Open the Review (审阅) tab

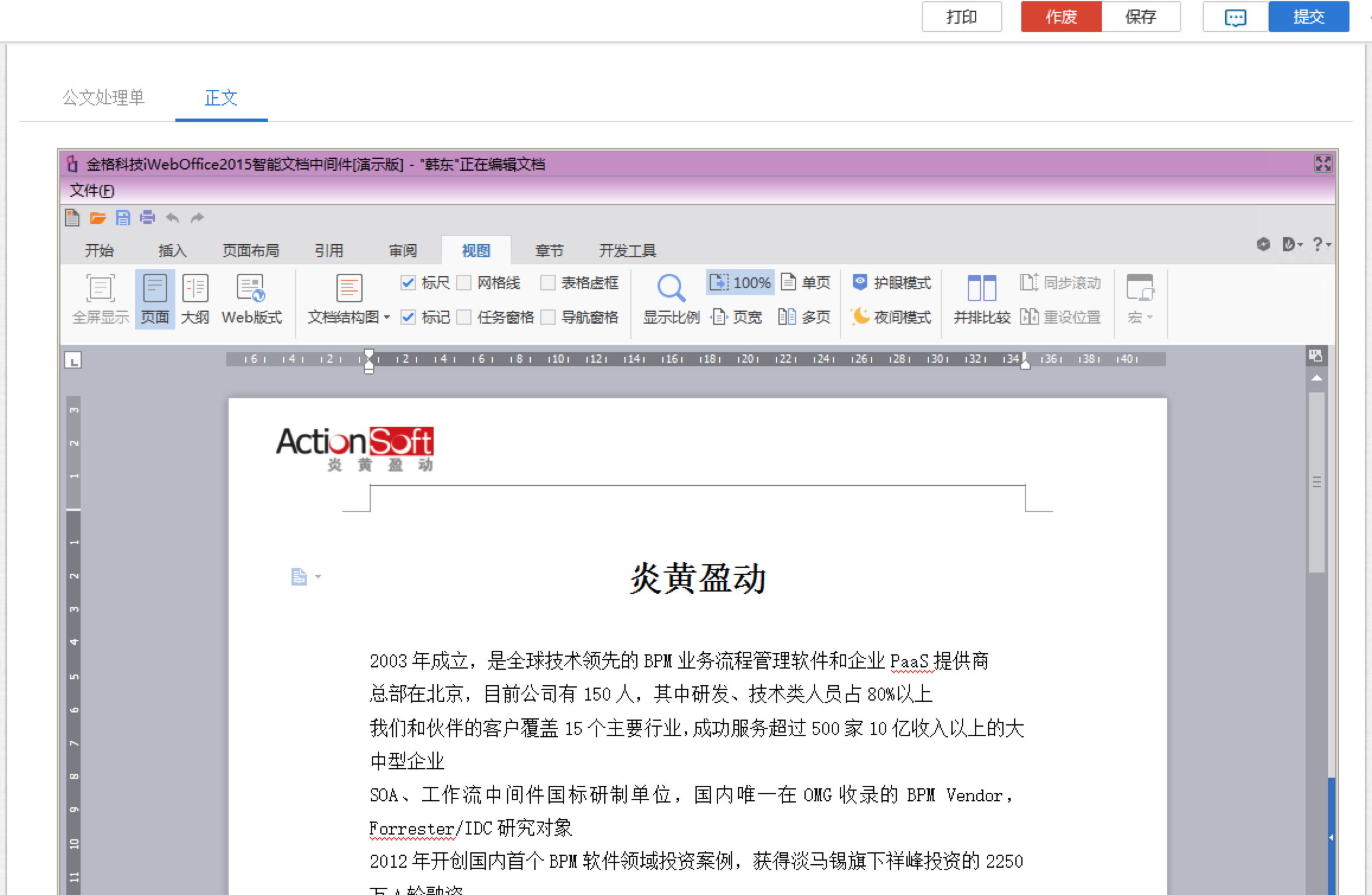(x=403, y=251)
